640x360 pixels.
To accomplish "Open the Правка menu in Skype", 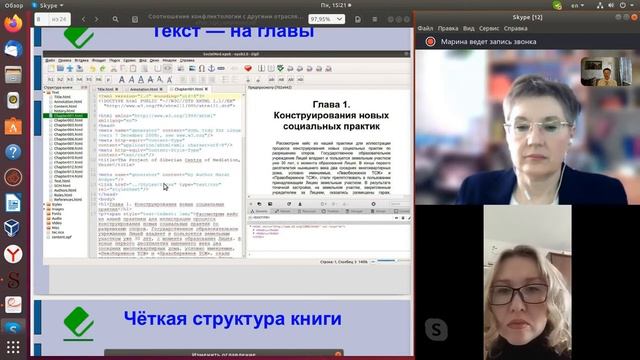I will [x=448, y=28].
